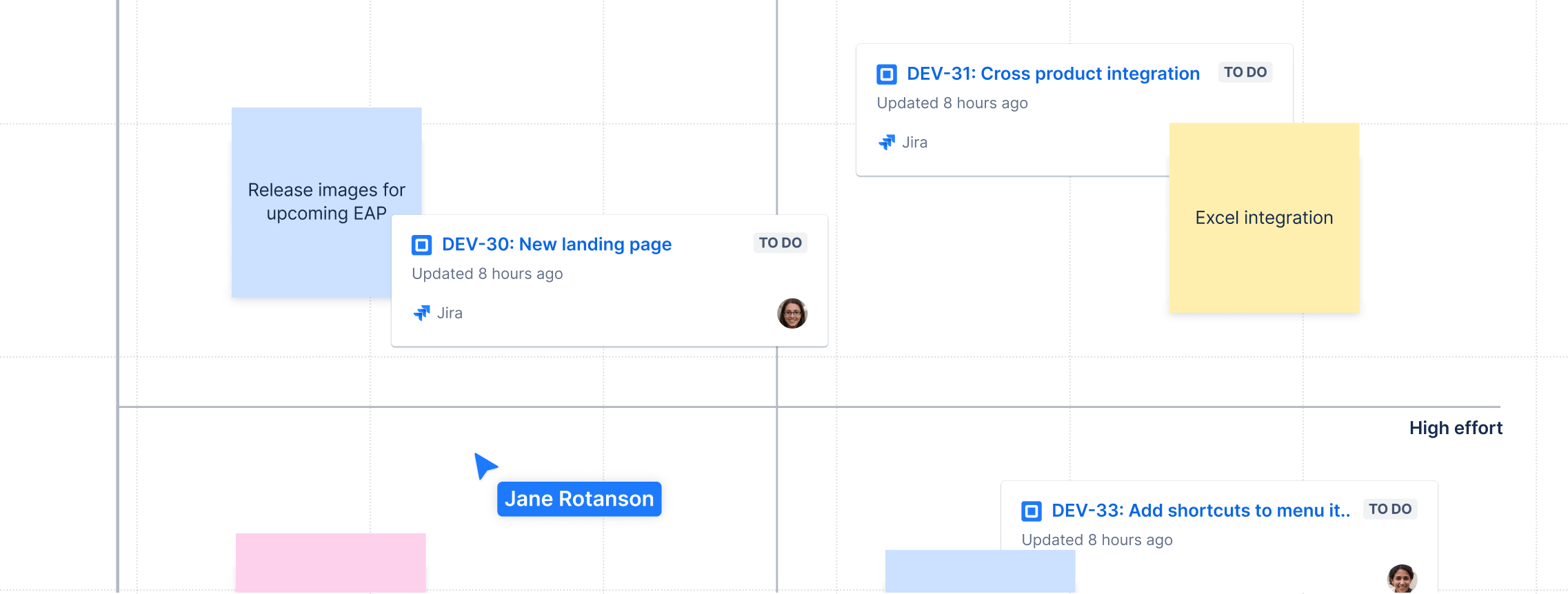Click the DEV-31 issue type icon
1568x594 pixels.
(886, 74)
